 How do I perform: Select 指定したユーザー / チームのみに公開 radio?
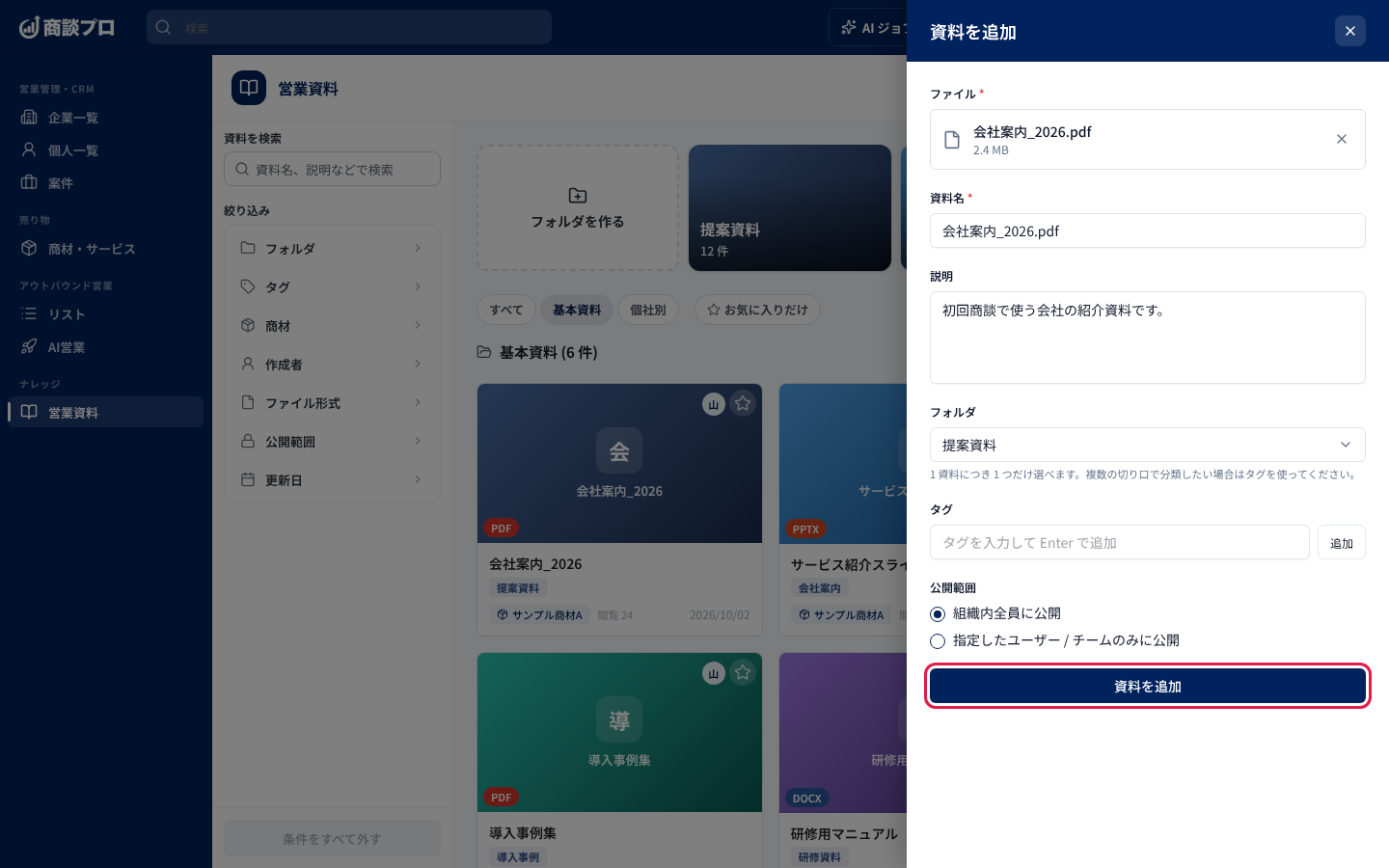click(x=938, y=641)
